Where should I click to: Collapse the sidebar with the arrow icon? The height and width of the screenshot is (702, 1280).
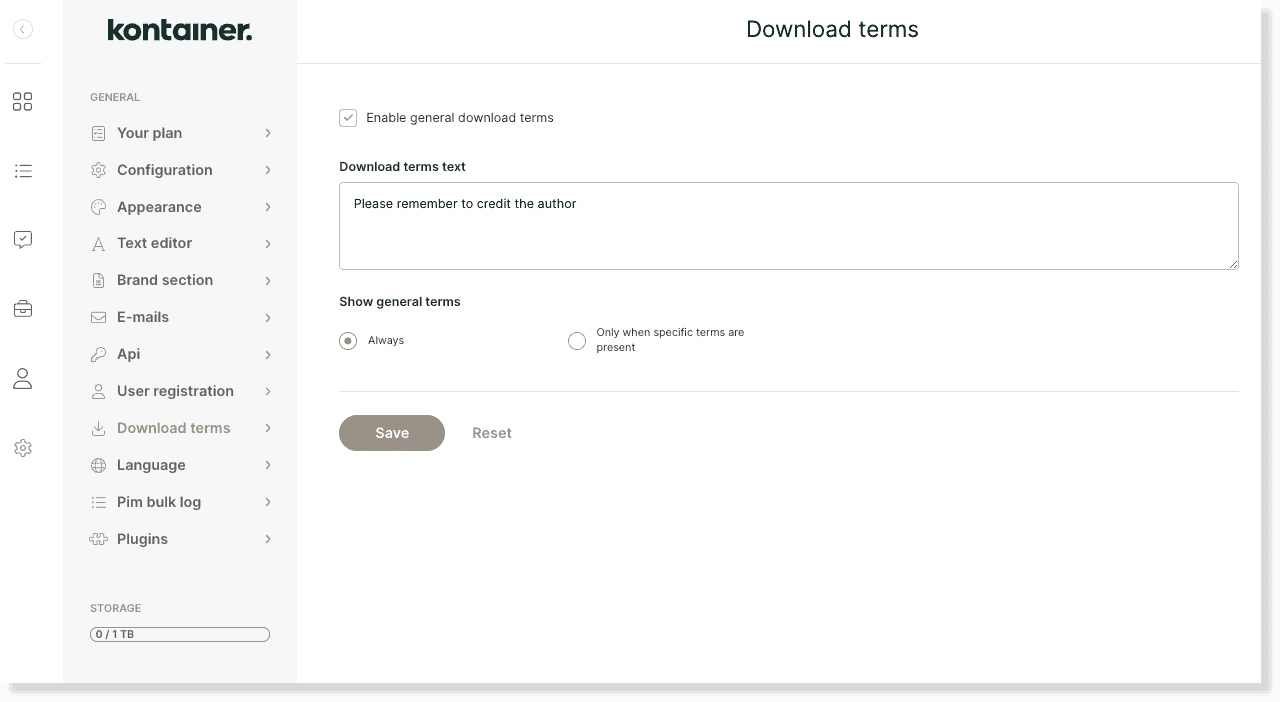22,29
